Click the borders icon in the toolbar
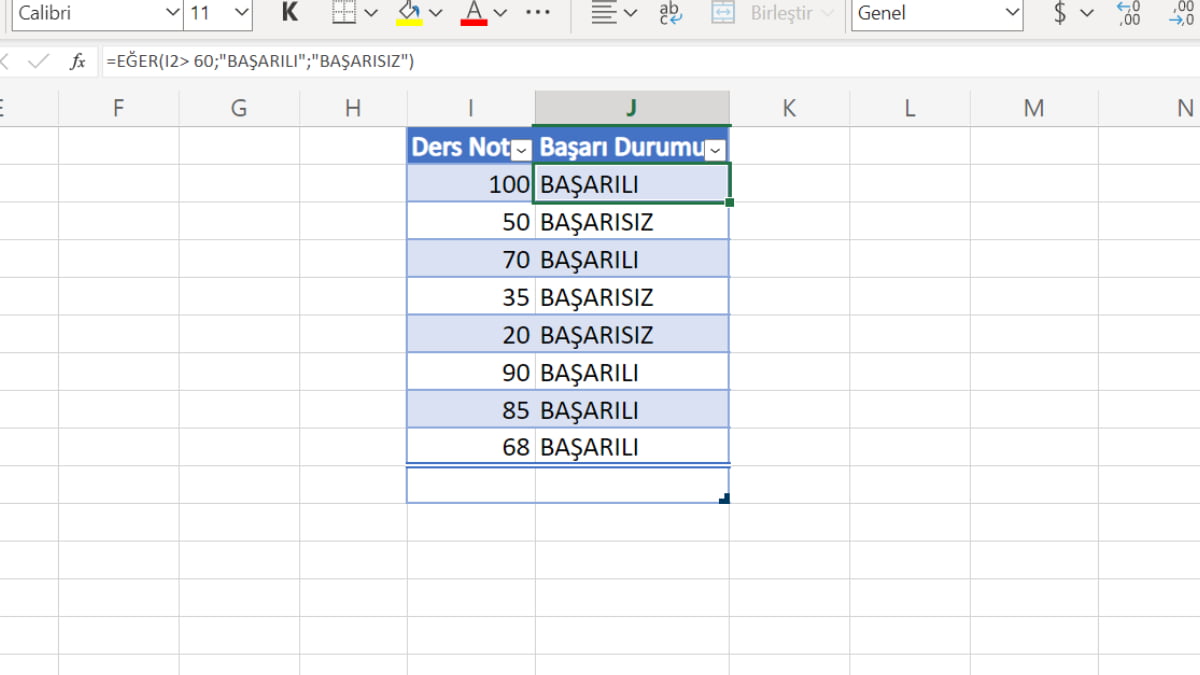This screenshot has width=1200, height=675. [x=344, y=13]
